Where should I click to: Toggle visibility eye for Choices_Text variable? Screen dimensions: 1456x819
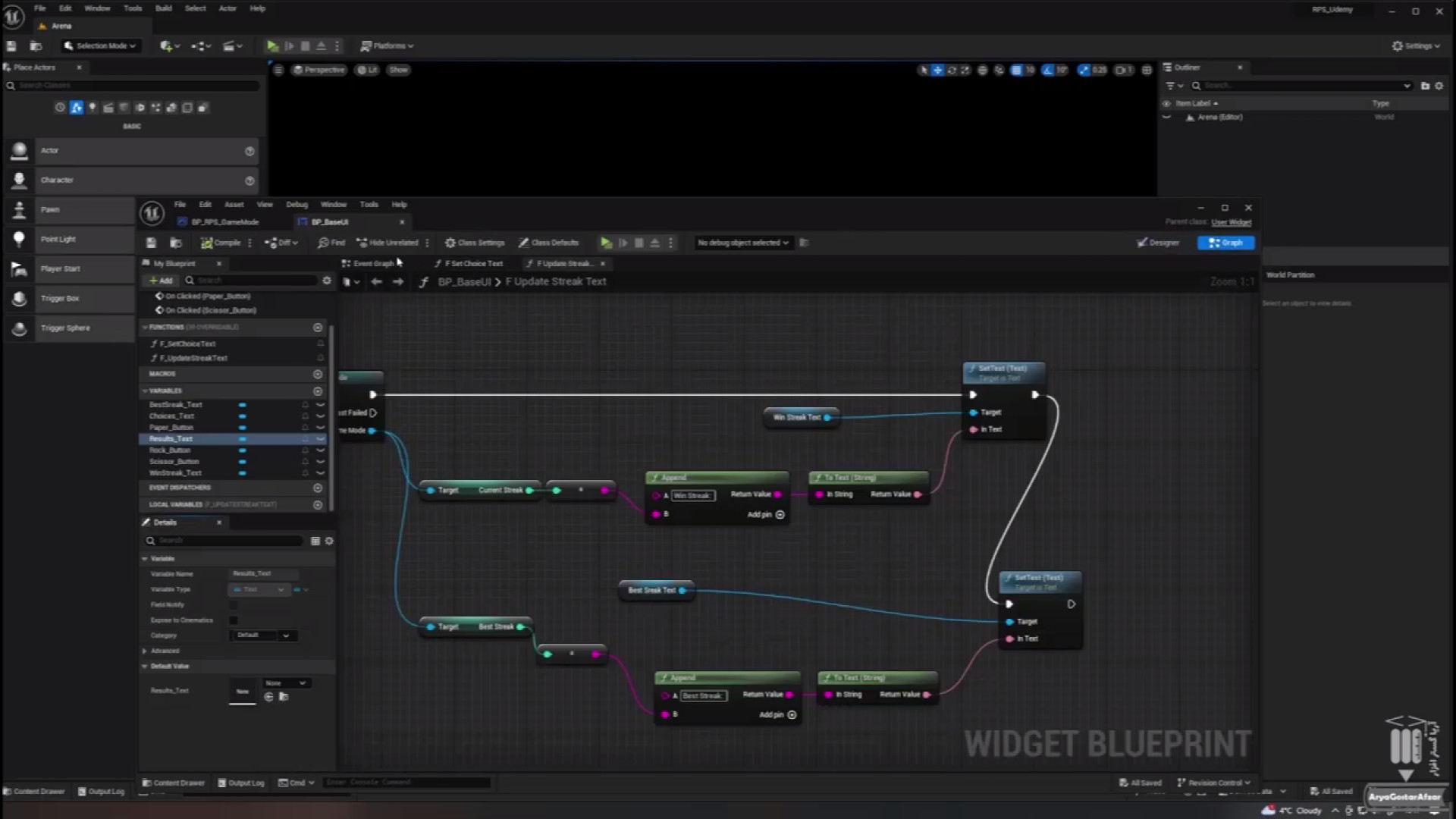click(x=321, y=416)
